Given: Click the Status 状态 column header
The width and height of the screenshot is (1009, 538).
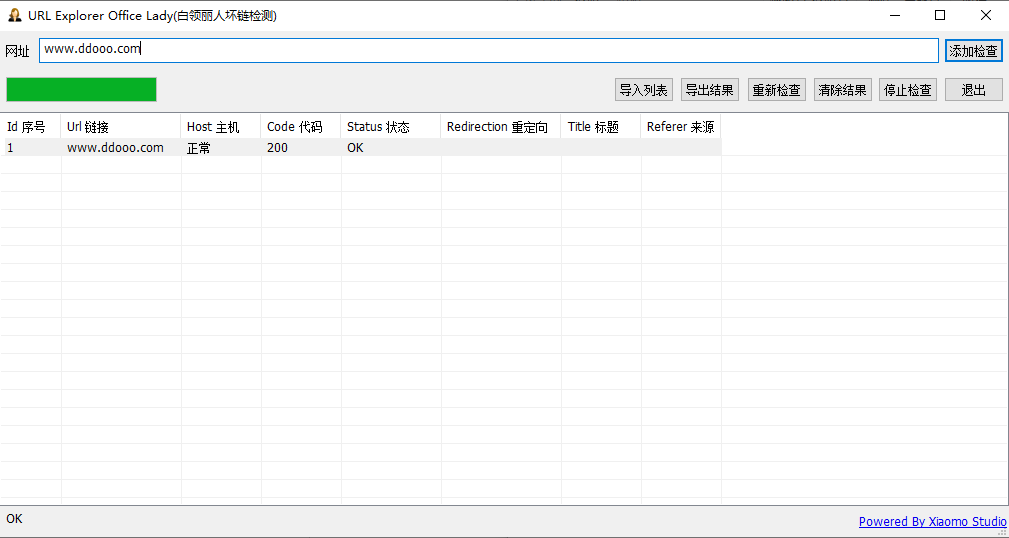Looking at the screenshot, I should 390,127.
